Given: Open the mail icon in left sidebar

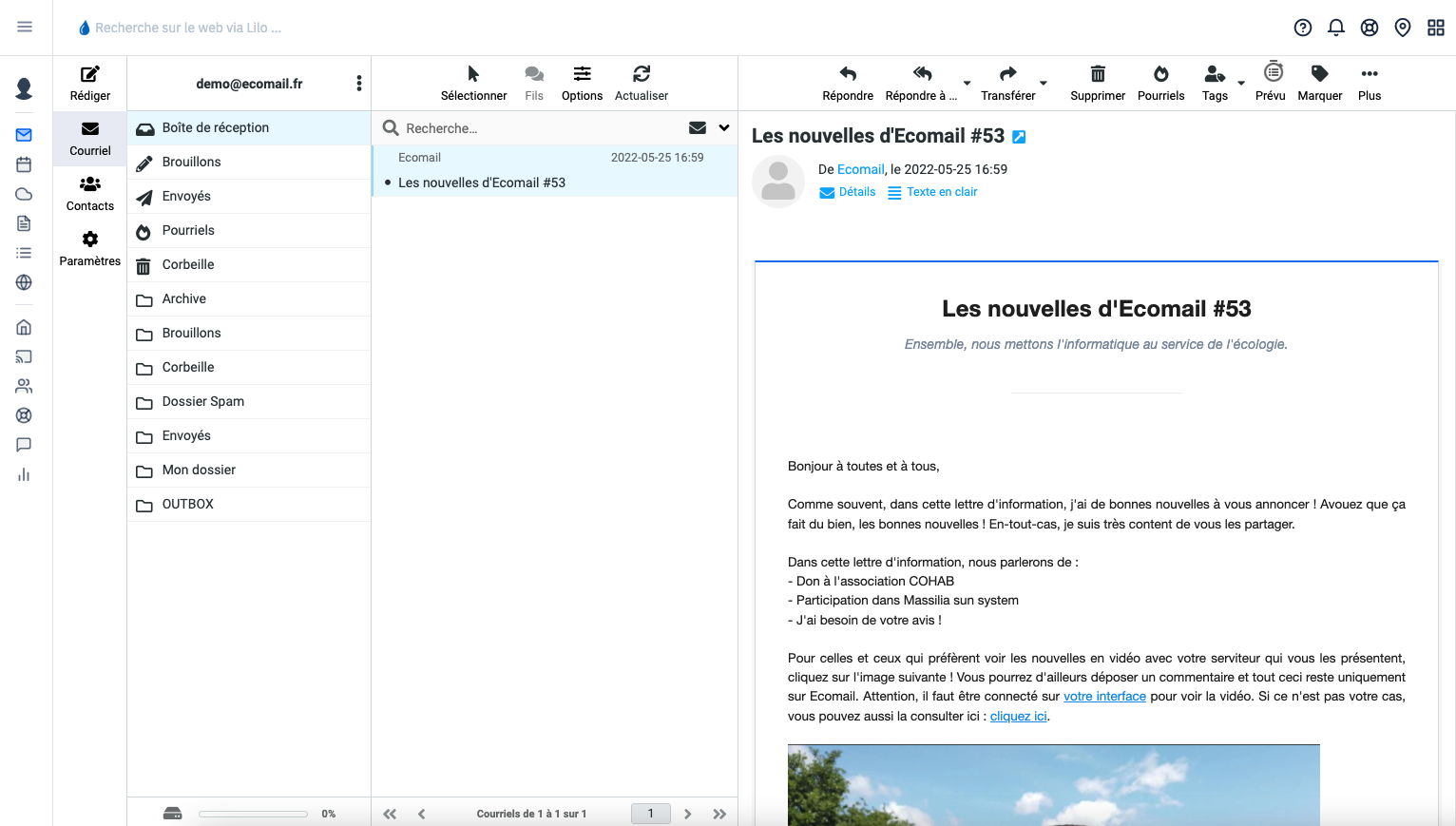Looking at the screenshot, I should pos(24,135).
